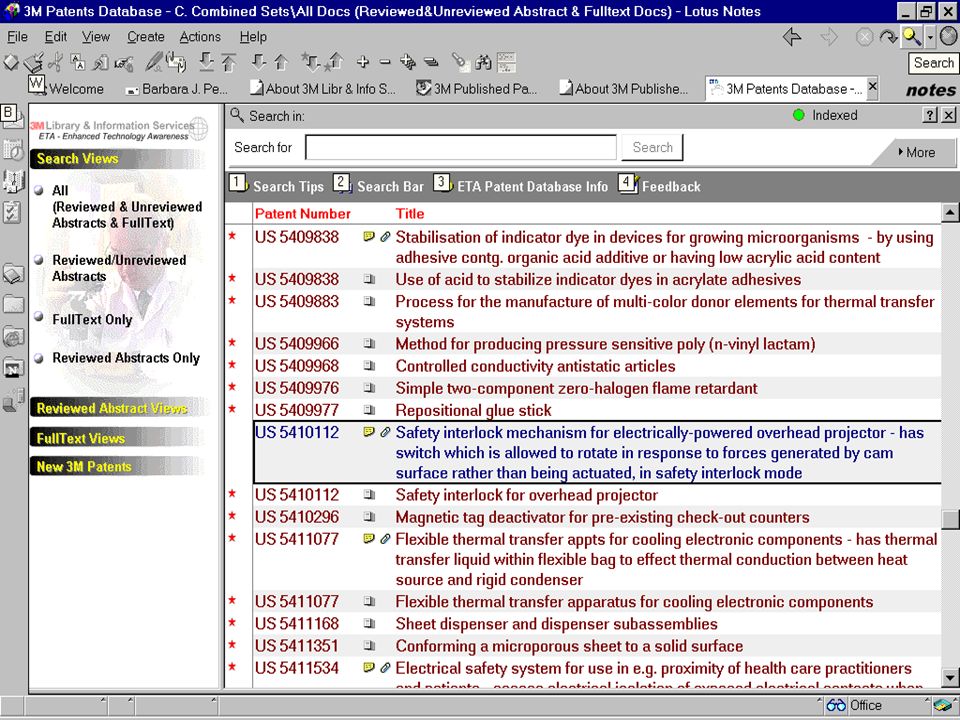Click the Navigate Next down-arrow icon
Image resolution: width=960 pixels, height=720 pixels.
(259, 62)
